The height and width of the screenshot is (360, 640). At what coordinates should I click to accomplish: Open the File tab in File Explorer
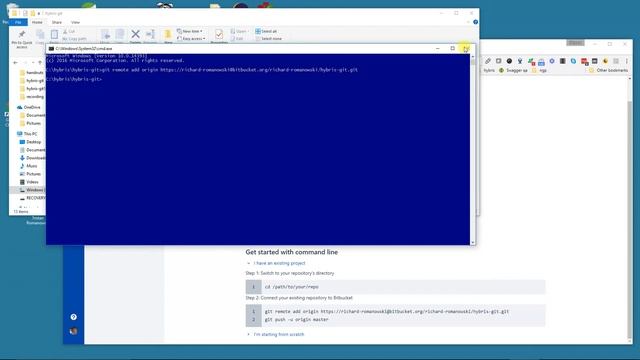click(x=18, y=22)
